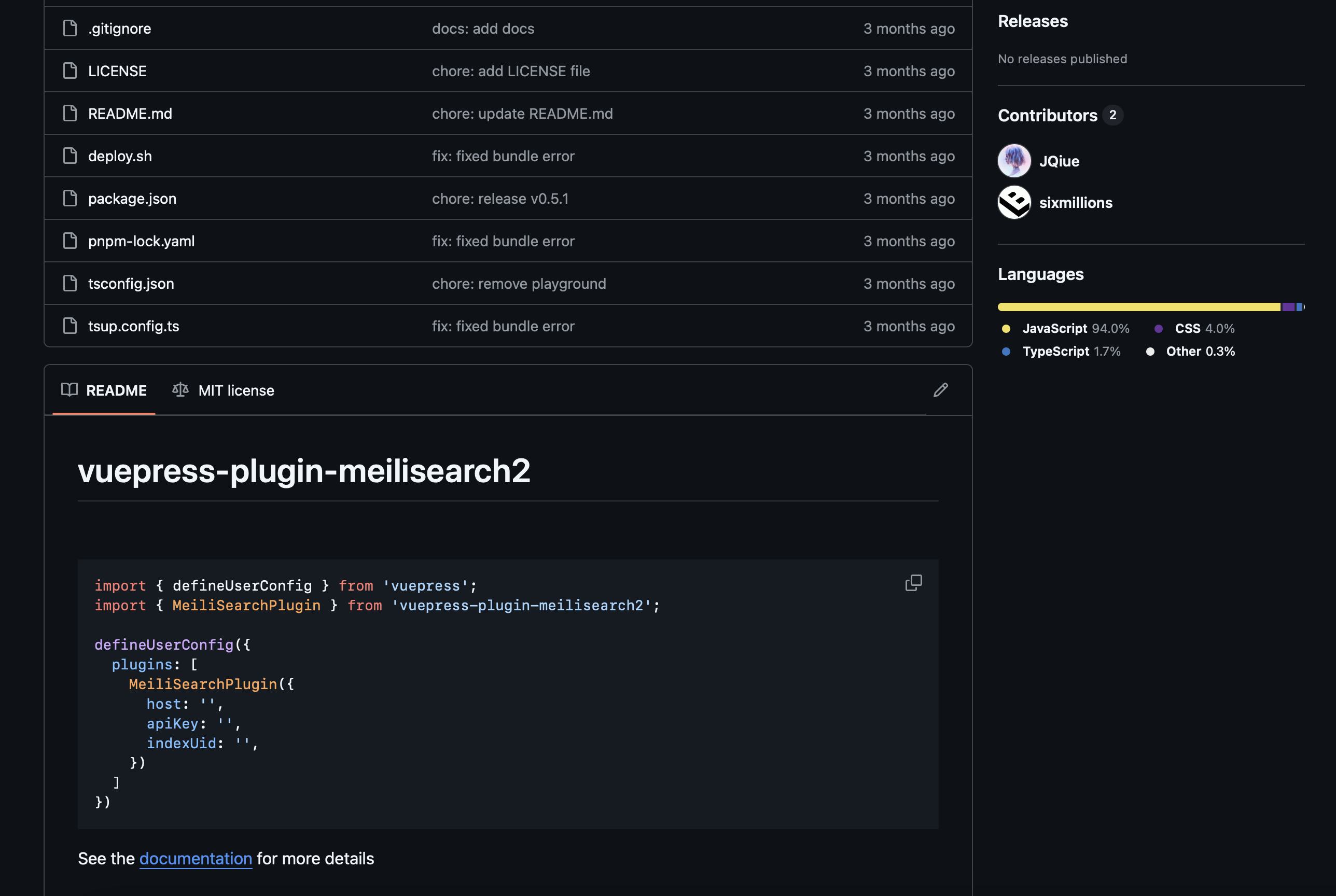Click the deploy.sh file icon

(x=69, y=156)
